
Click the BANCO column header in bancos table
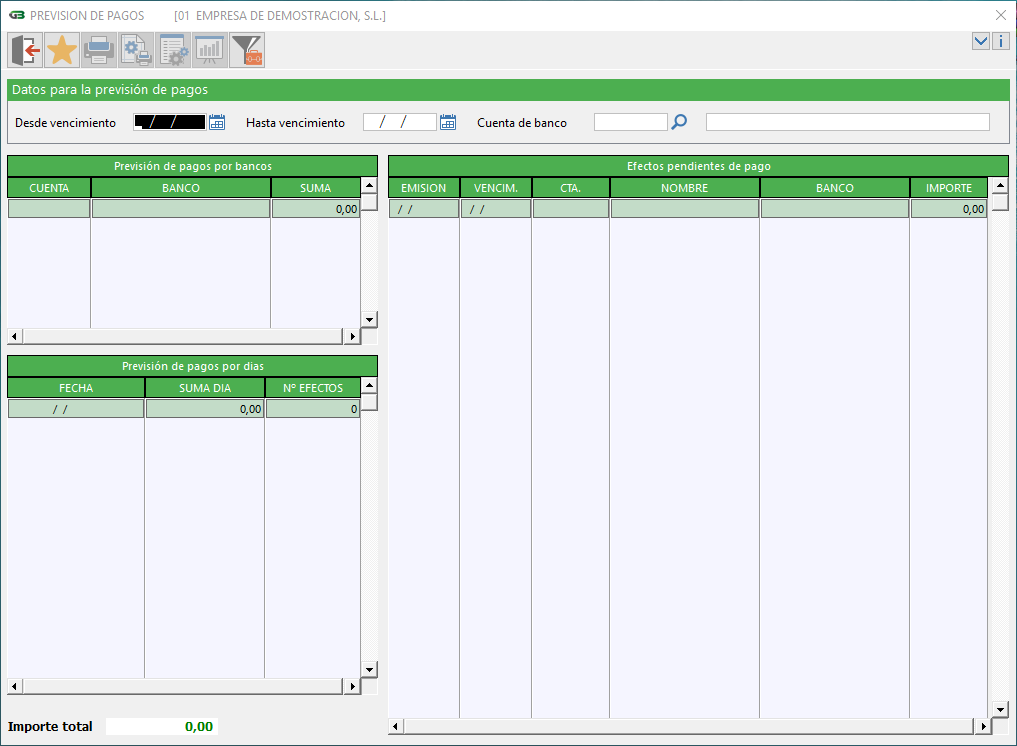click(x=181, y=188)
